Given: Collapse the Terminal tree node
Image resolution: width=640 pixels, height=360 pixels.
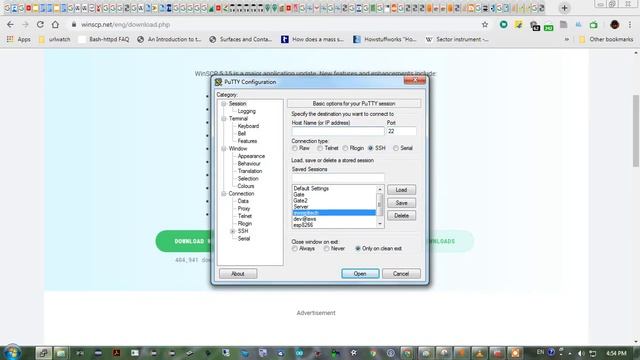Looking at the screenshot, I should (x=224, y=119).
